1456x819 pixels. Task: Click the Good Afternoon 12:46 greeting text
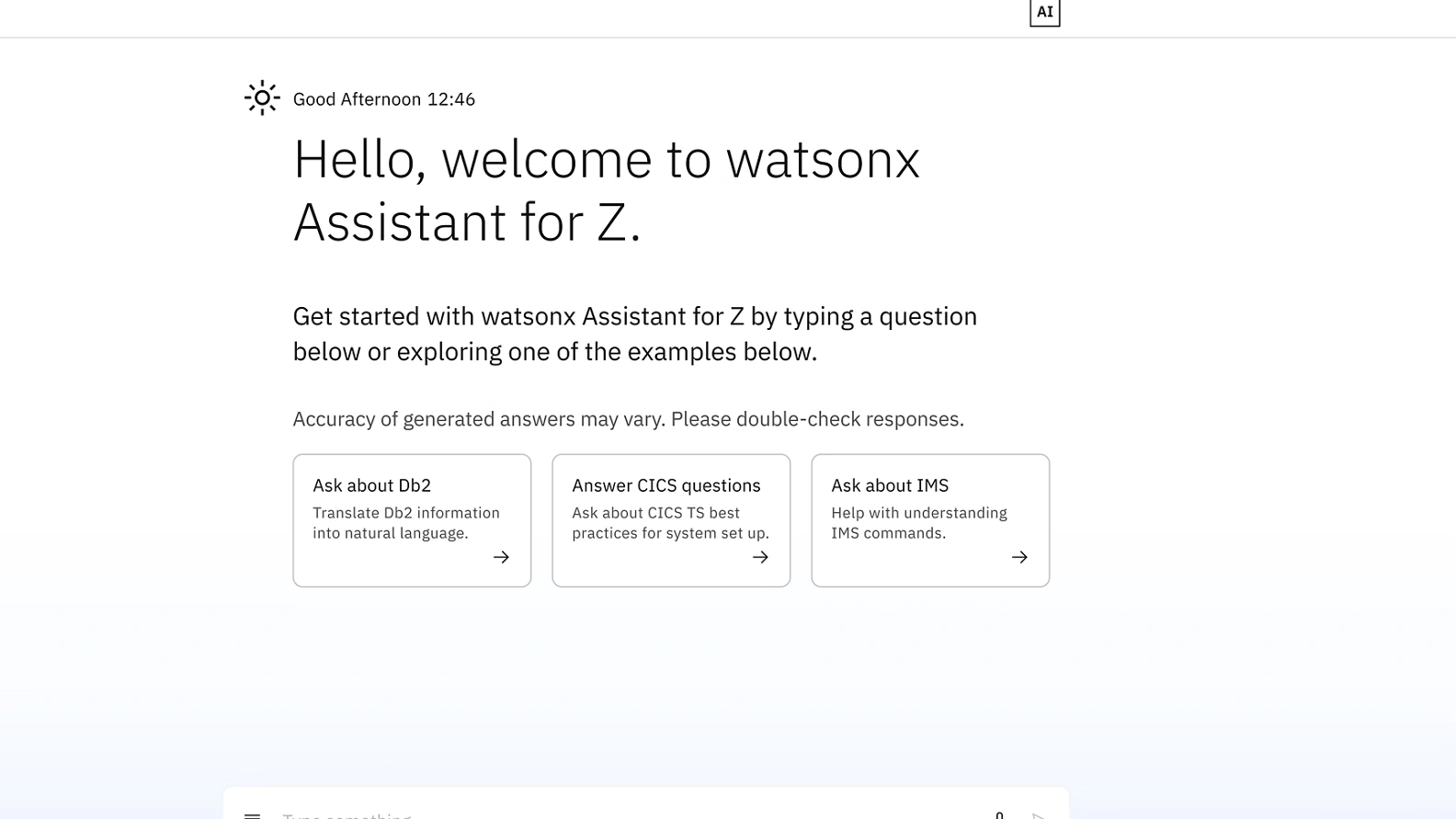click(383, 99)
